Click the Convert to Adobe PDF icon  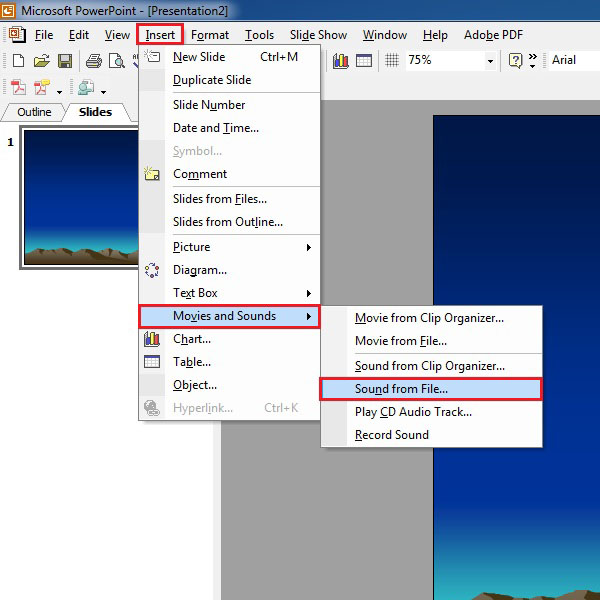tap(18, 87)
